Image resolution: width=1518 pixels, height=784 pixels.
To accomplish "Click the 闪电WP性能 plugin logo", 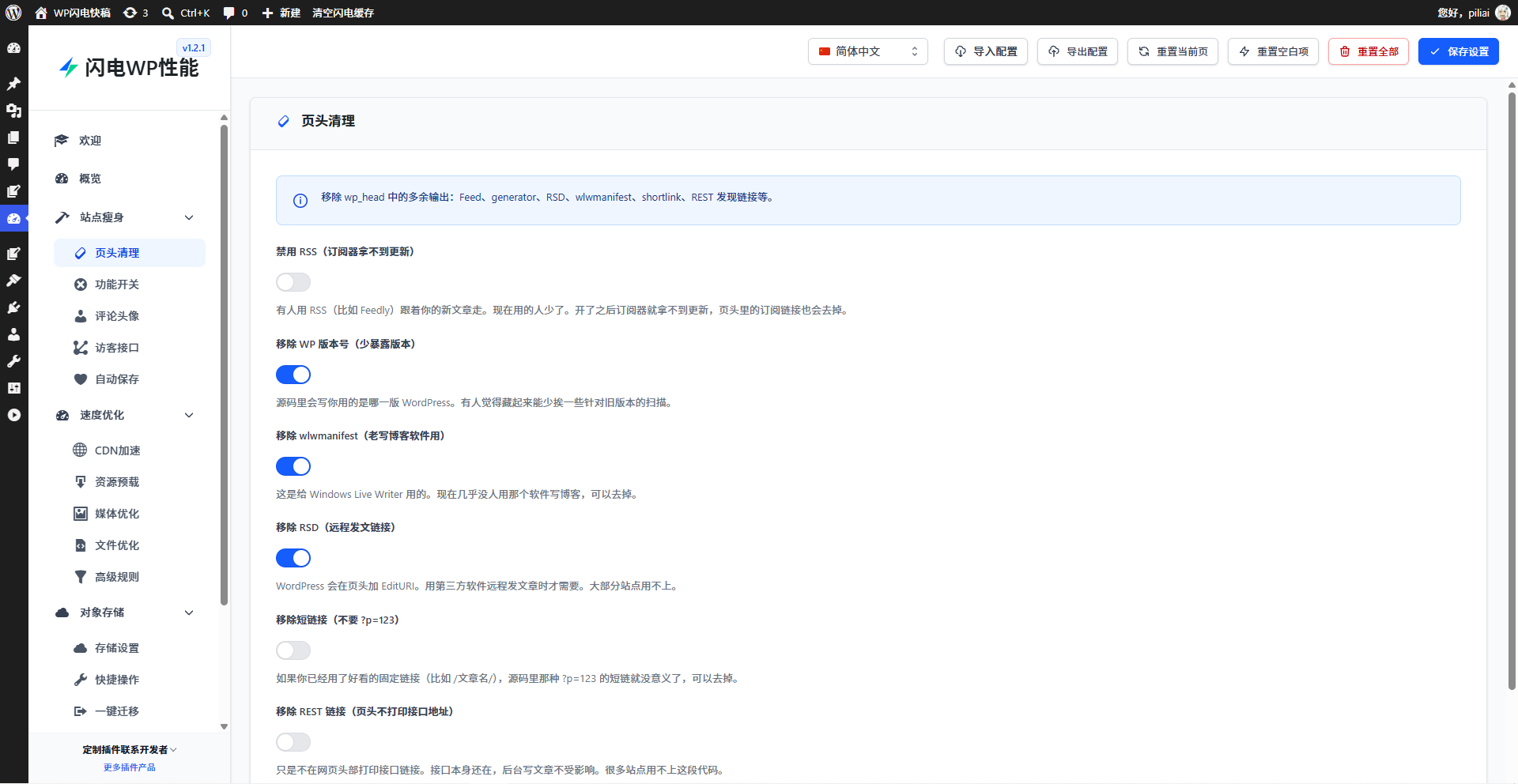I will click(130, 68).
